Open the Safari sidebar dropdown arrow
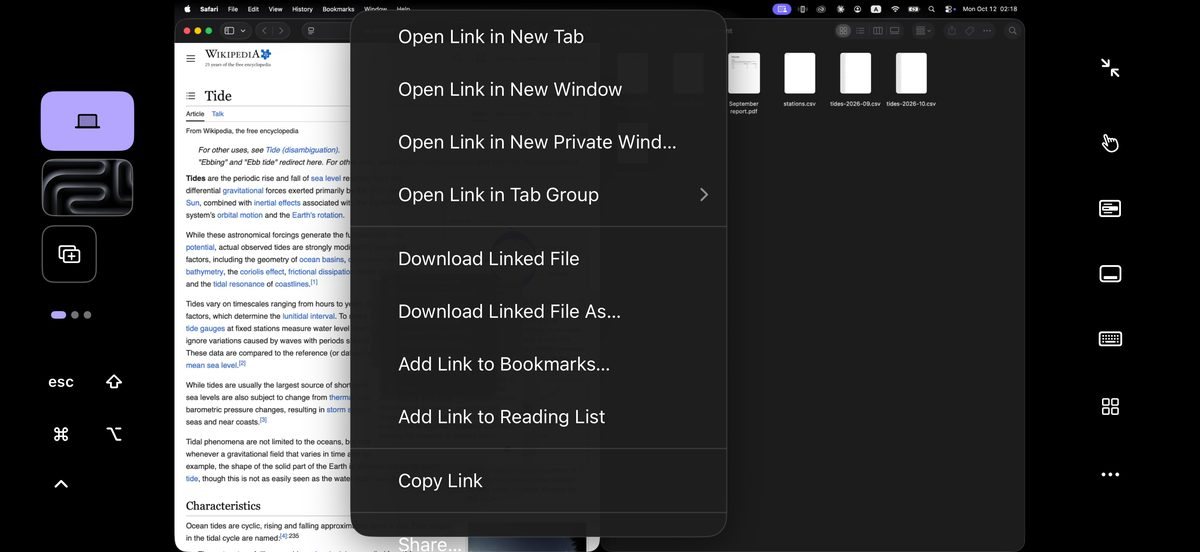The height and width of the screenshot is (552, 1200). 243,31
